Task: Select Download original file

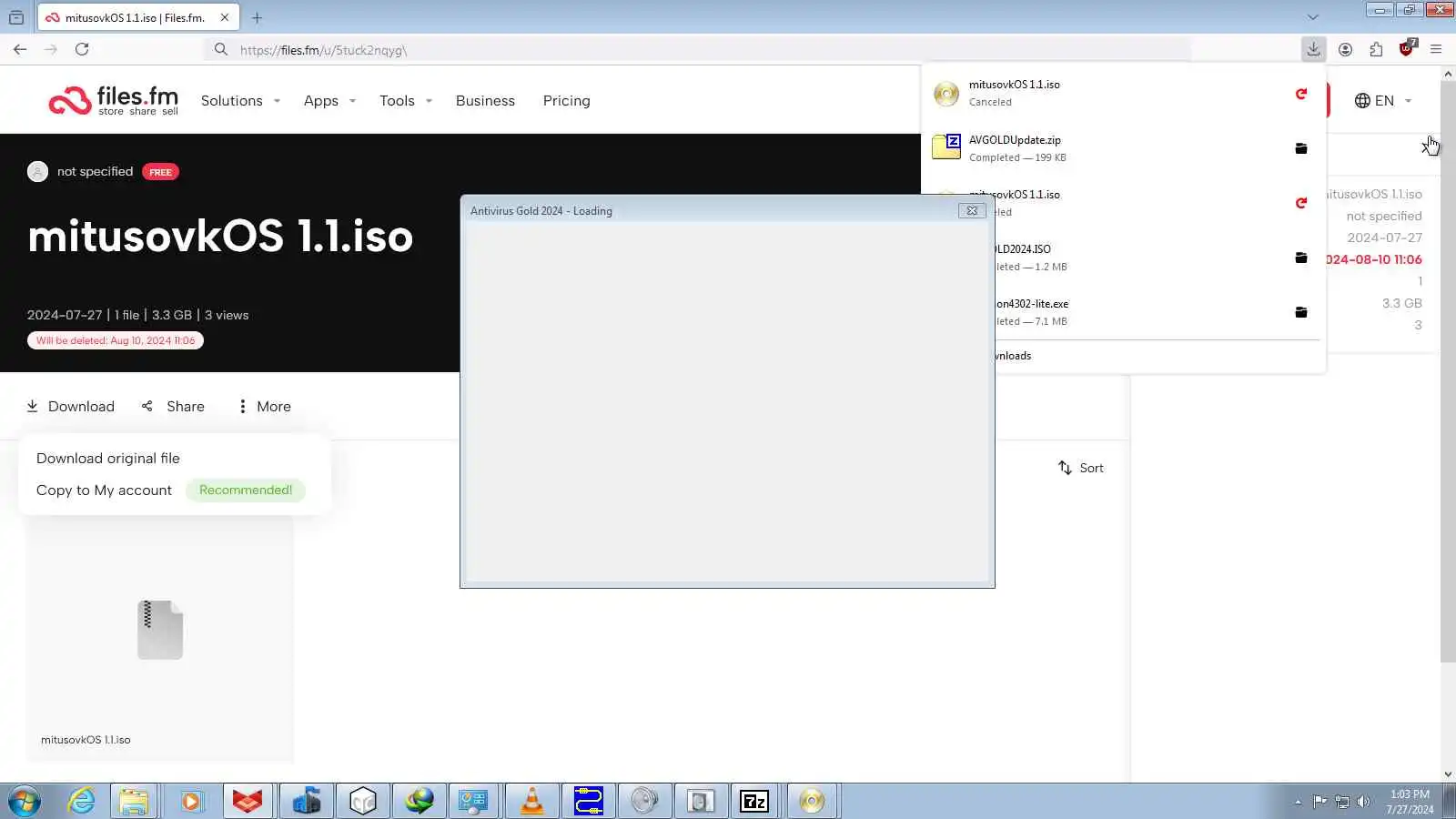Action: [x=108, y=459]
